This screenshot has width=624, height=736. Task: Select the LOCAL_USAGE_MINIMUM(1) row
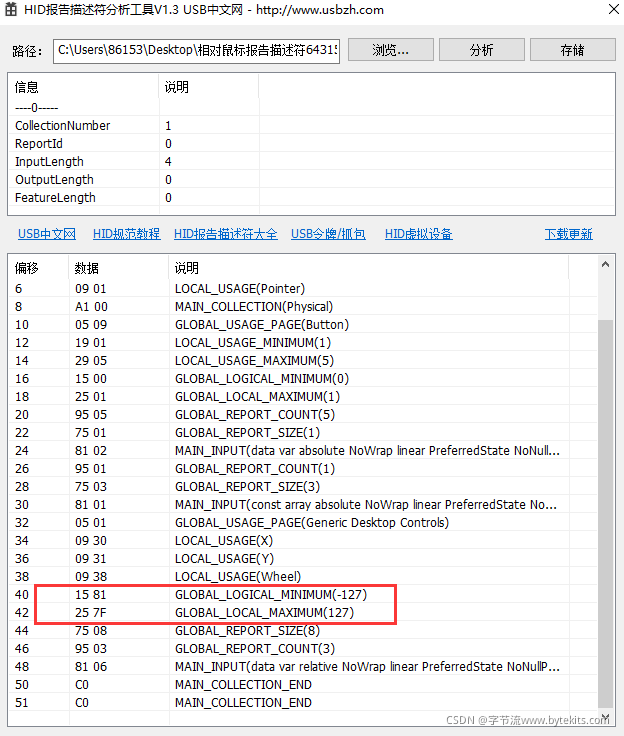click(x=303, y=343)
